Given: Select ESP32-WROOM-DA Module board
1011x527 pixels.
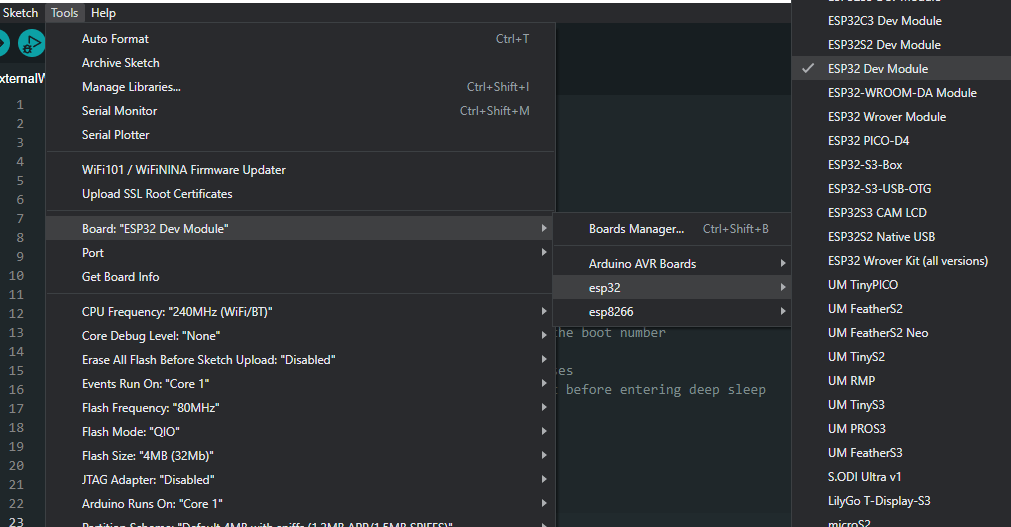Looking at the screenshot, I should tap(901, 93).
